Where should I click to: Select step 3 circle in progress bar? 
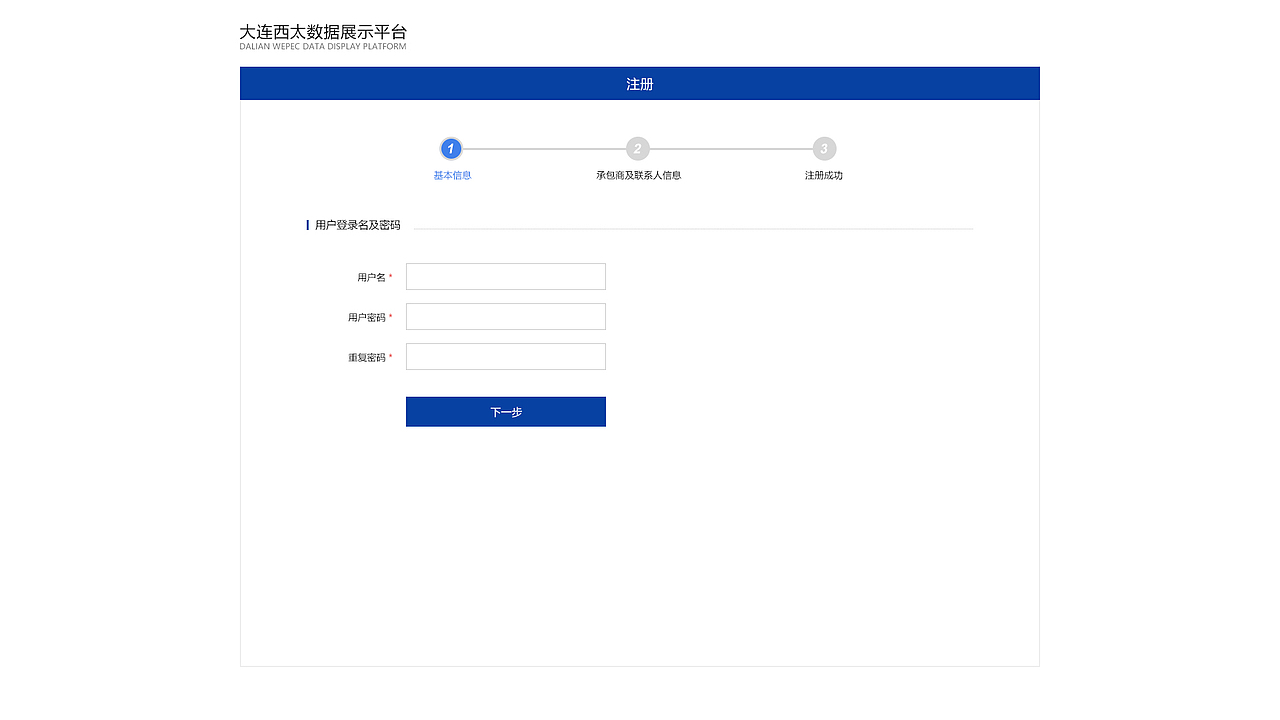(x=824, y=149)
